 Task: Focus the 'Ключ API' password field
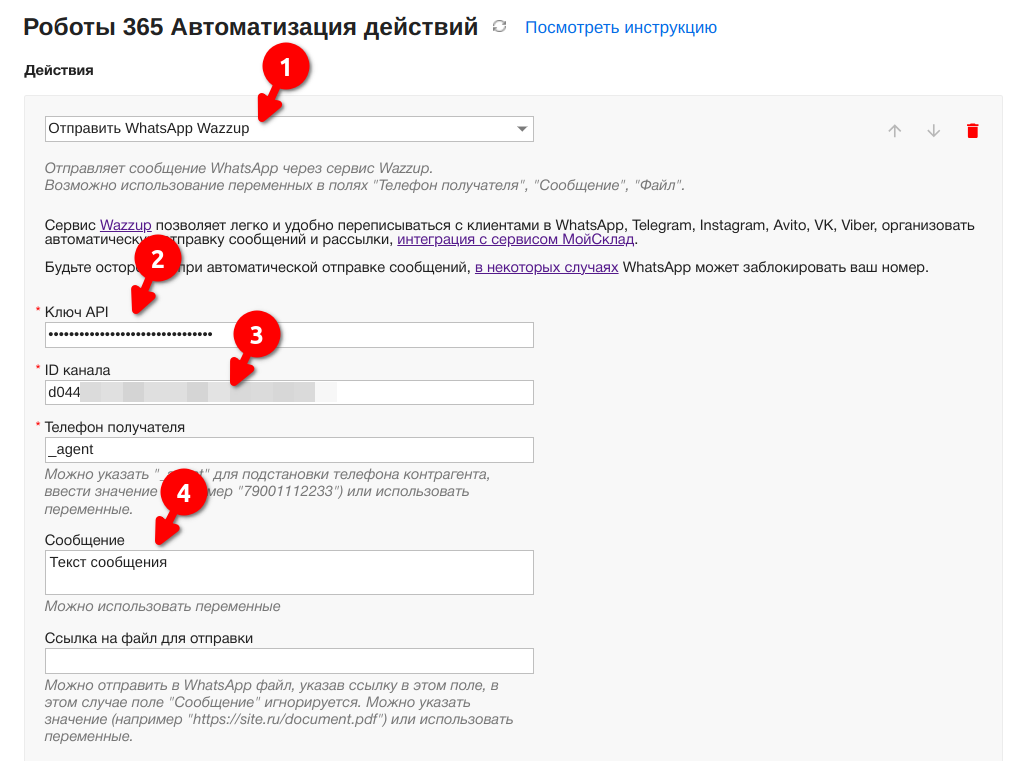pos(289,335)
